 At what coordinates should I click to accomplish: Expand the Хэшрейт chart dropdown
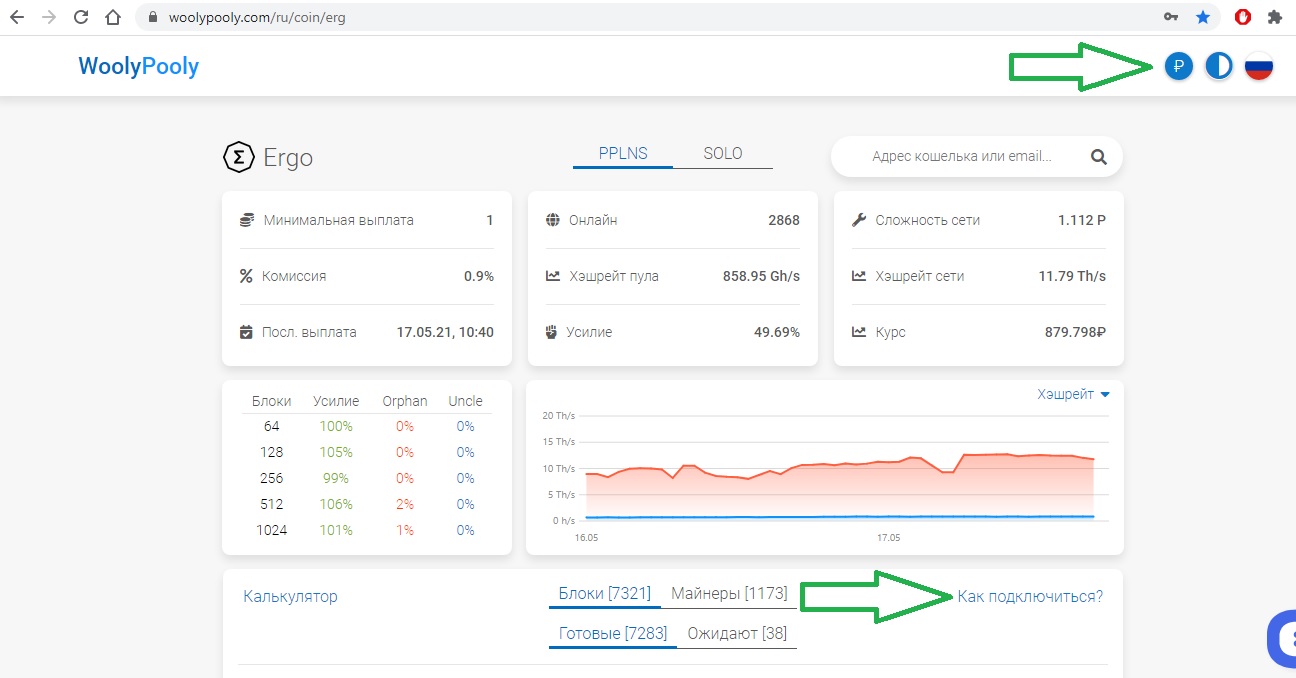click(x=1074, y=395)
